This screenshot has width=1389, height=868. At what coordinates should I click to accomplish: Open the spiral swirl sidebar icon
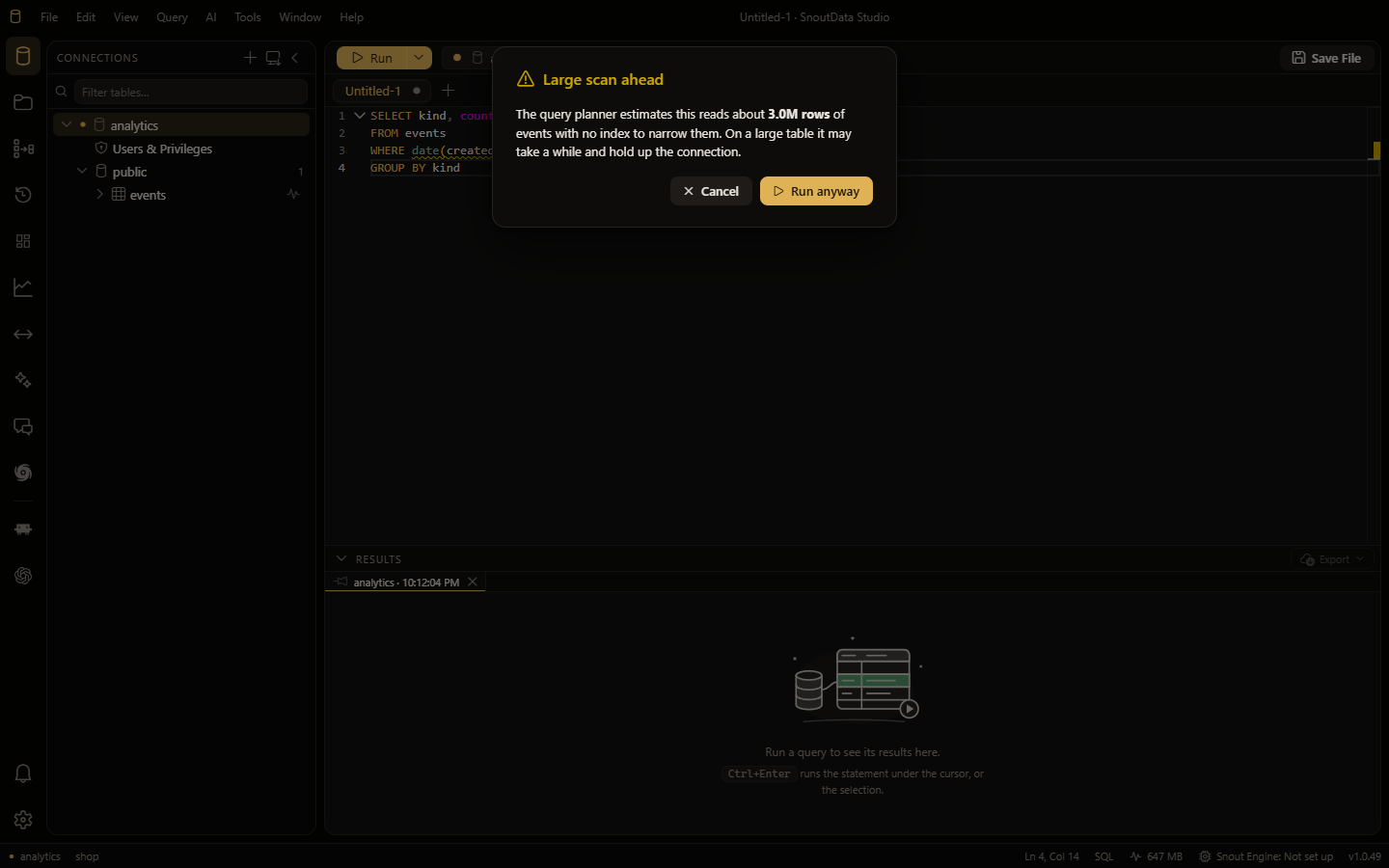click(x=23, y=473)
